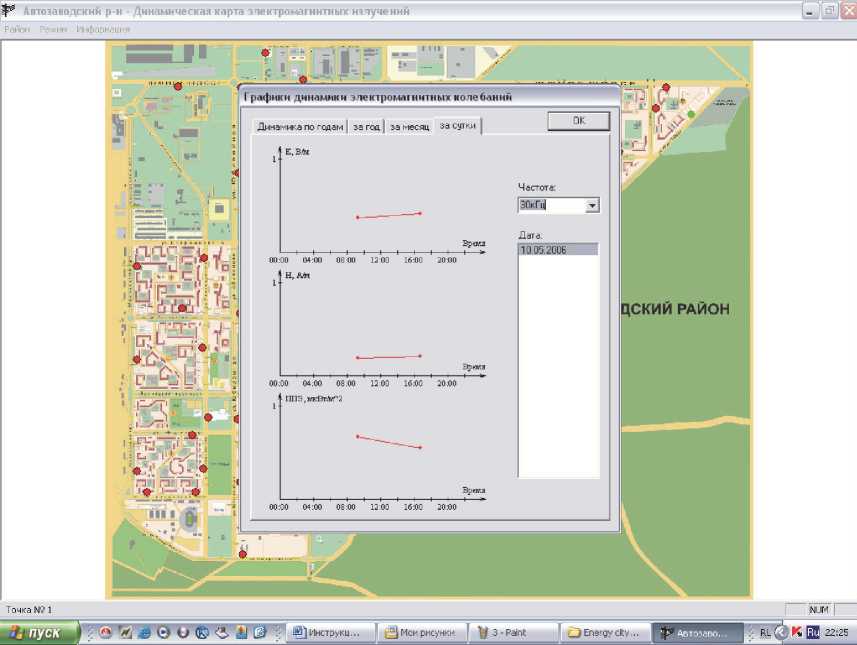Screen dimensions: 857x645
Task: Open Internet Explorer from quick launch
Action: pyautogui.click(x=144, y=632)
